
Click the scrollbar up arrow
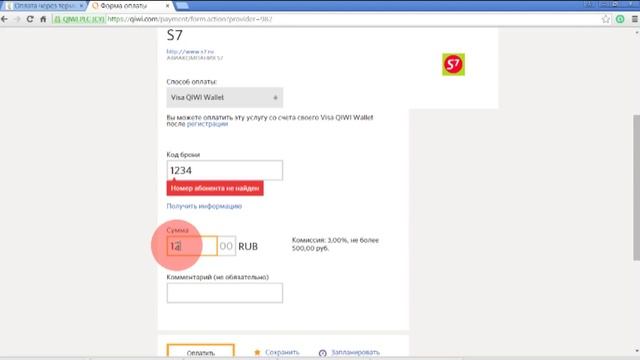coord(636,32)
